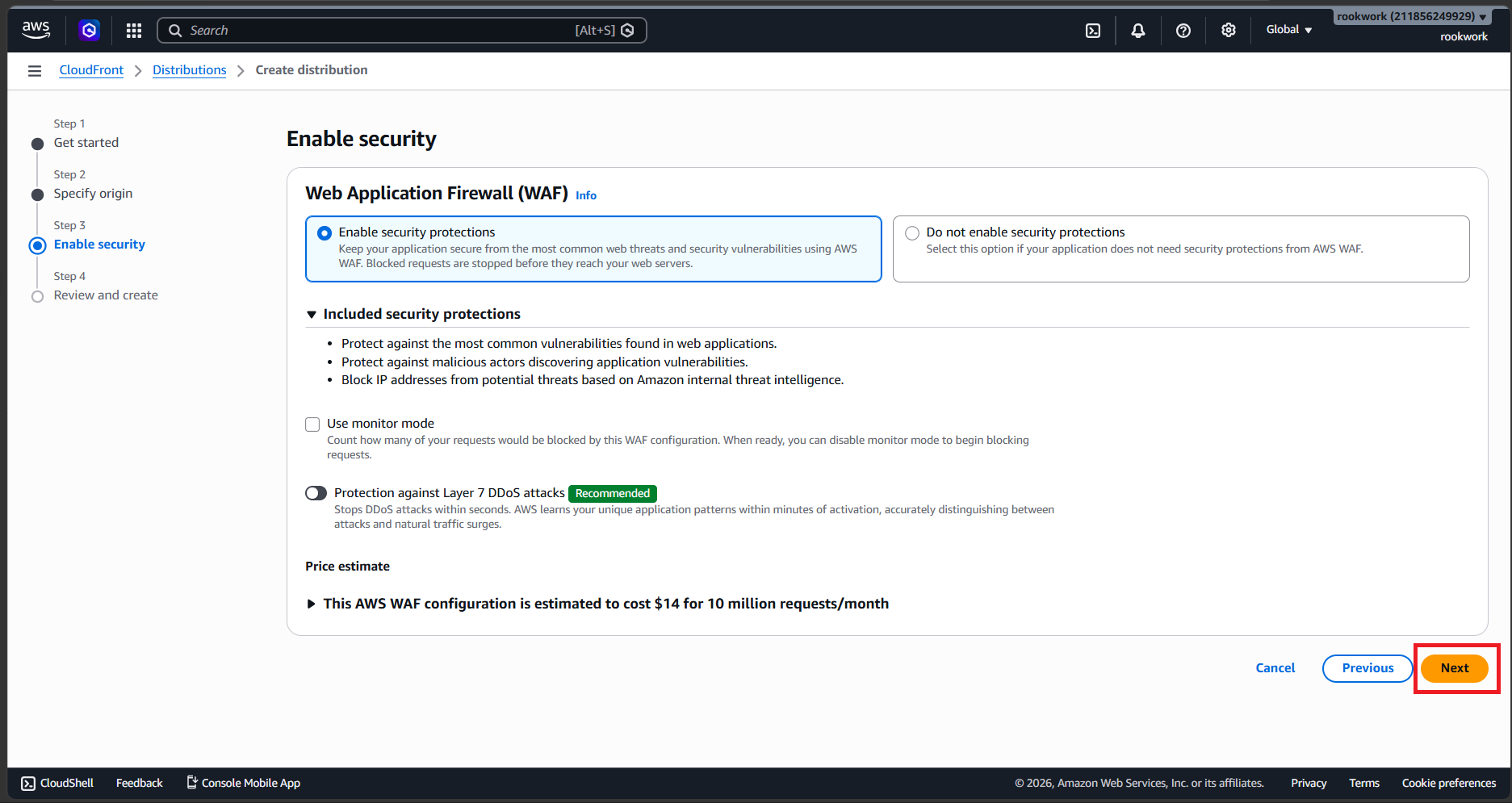Viewport: 1512px width, 803px height.
Task: Click the Previous button
Action: click(x=1368, y=668)
